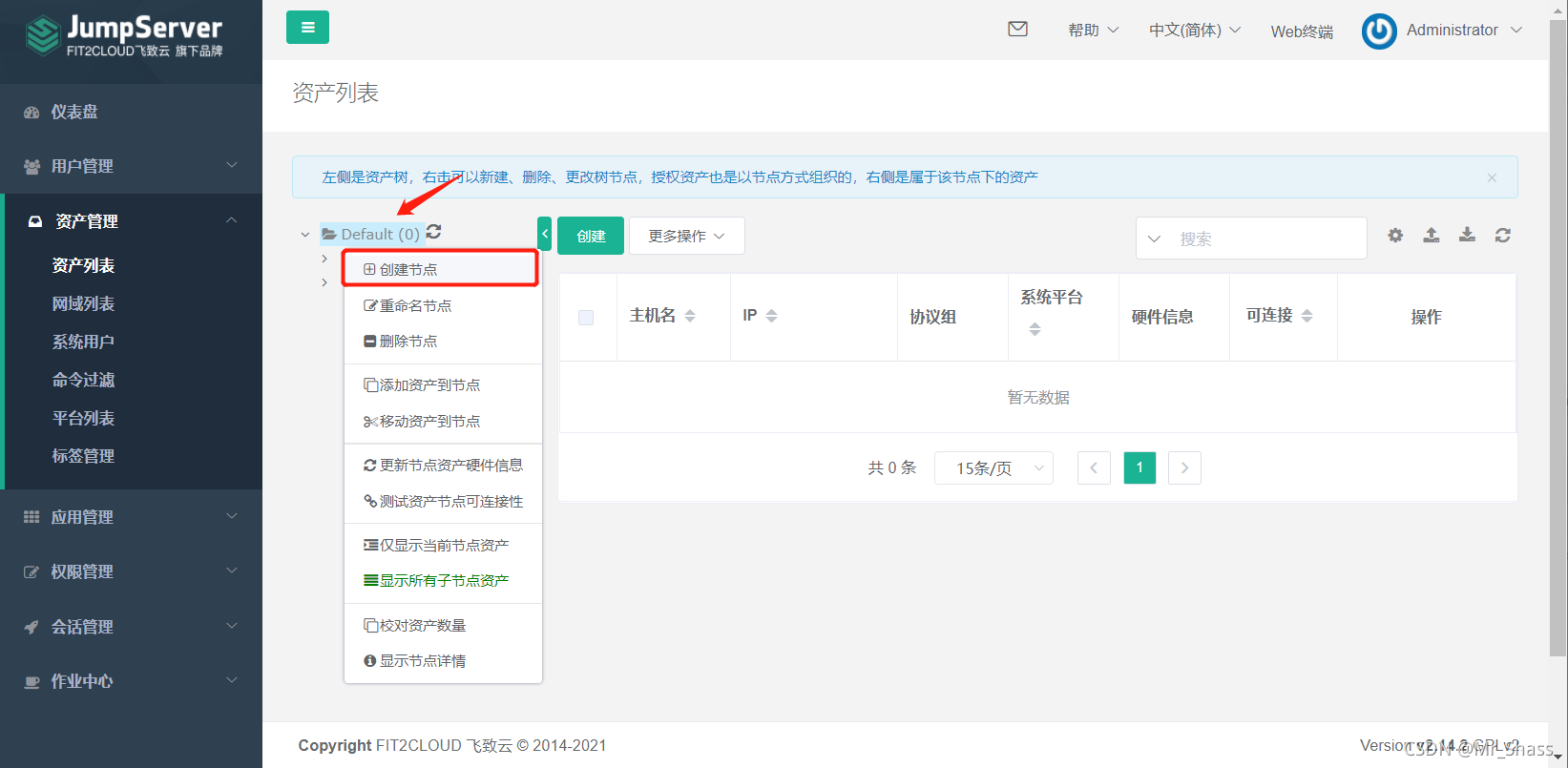The width and height of the screenshot is (1568, 768).
Task: Click the Administrator avatar icon
Action: 1379,31
